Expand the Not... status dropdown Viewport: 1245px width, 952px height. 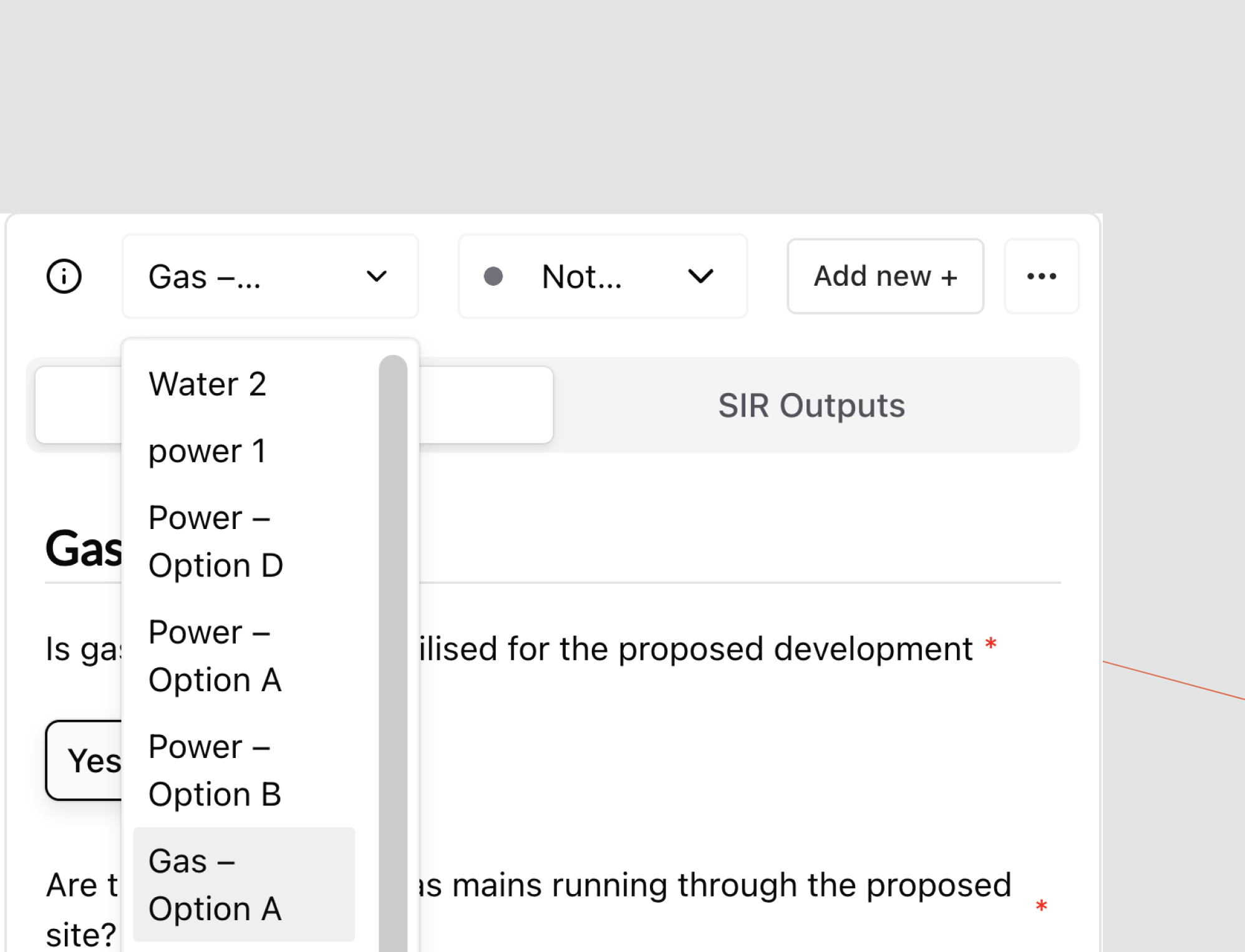pyautogui.click(x=603, y=276)
